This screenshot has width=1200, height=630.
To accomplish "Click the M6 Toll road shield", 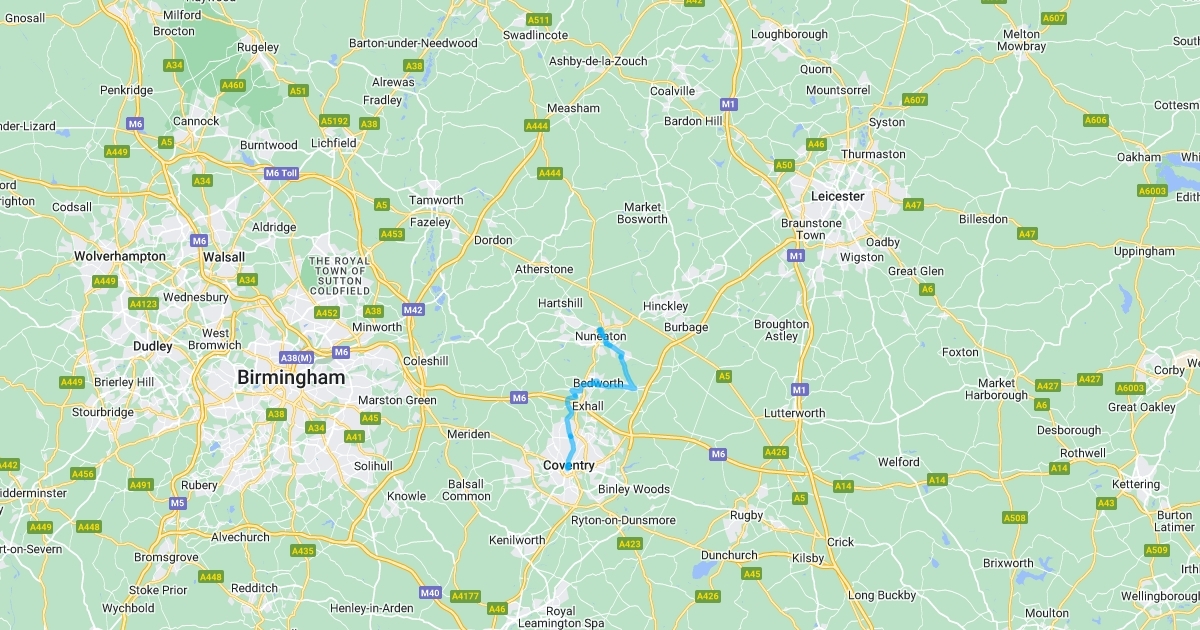I will 282,173.
